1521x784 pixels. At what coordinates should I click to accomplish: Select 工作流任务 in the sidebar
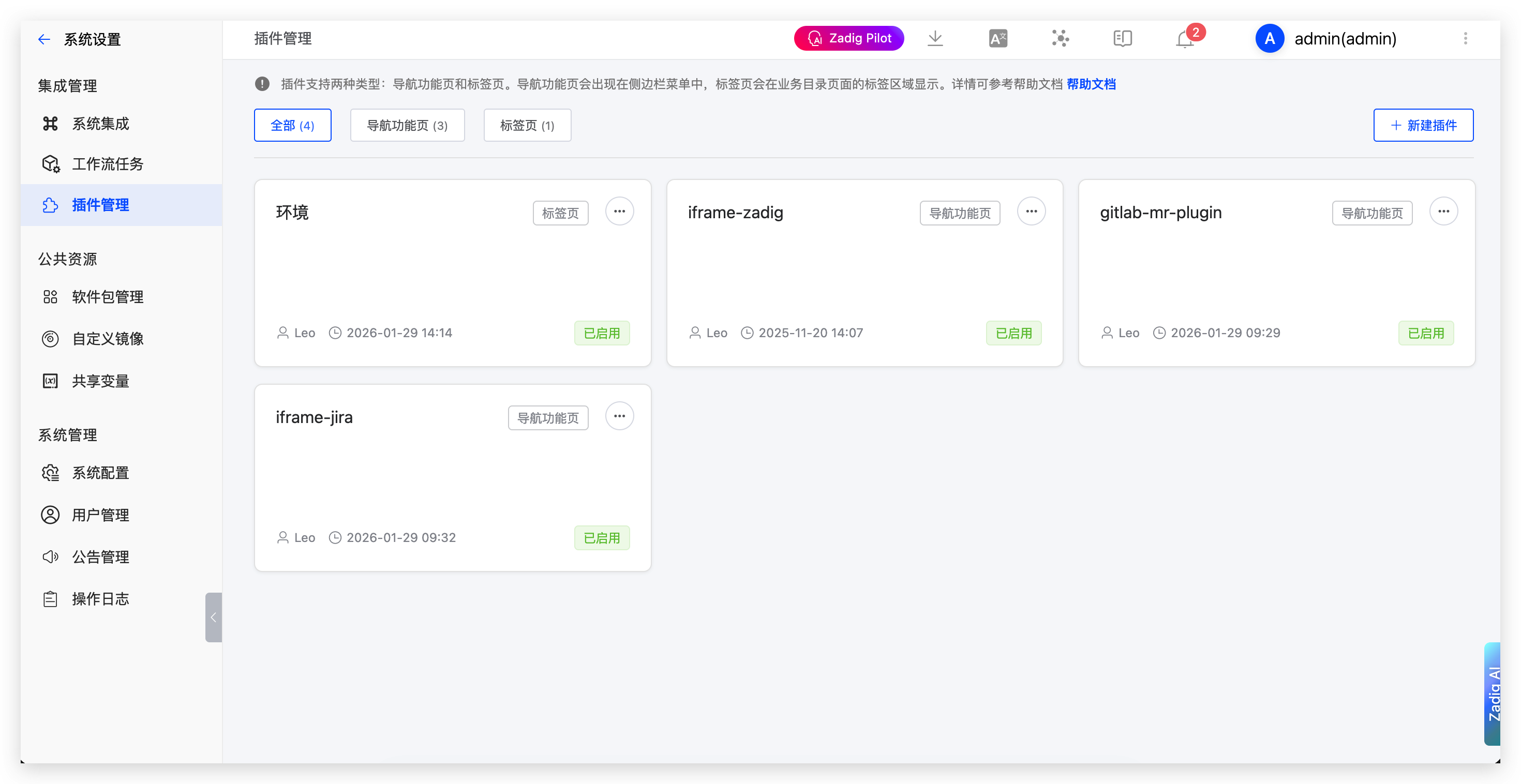pyautogui.click(x=107, y=164)
